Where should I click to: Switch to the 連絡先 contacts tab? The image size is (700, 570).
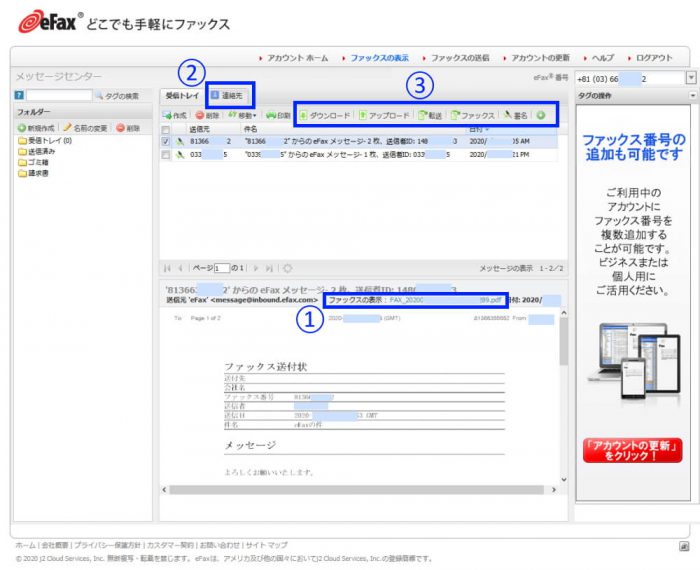(x=227, y=95)
